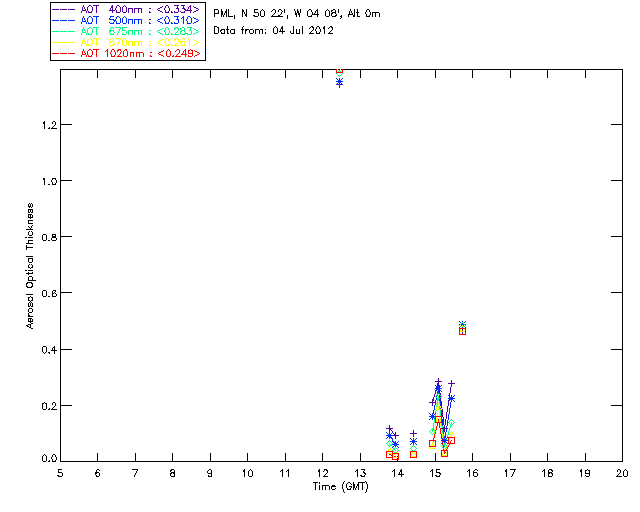Viewport: 640px width, 512px height.
Task: Click the y-axis tick label '0.2'
Action: coord(49,406)
